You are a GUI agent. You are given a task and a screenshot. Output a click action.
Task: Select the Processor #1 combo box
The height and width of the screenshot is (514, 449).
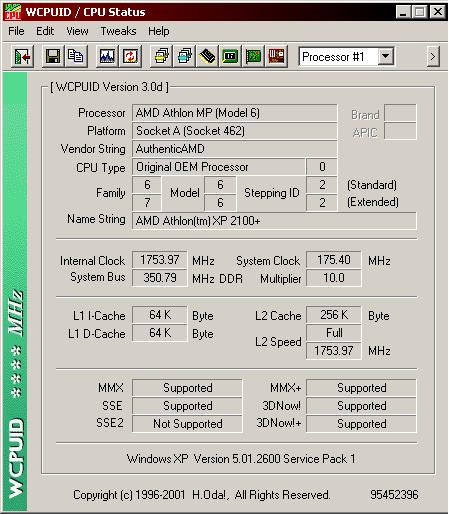[347, 57]
